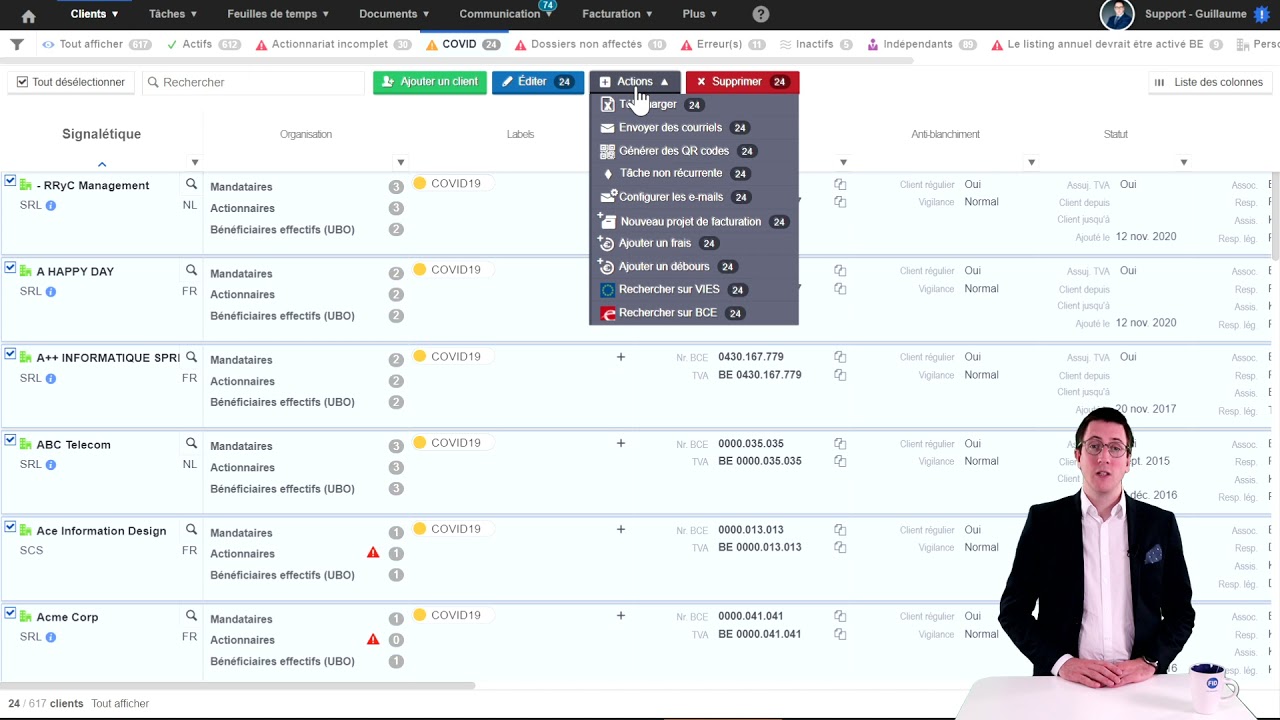Open the Communication dropdown menu
The image size is (1280, 720).
coord(506,14)
